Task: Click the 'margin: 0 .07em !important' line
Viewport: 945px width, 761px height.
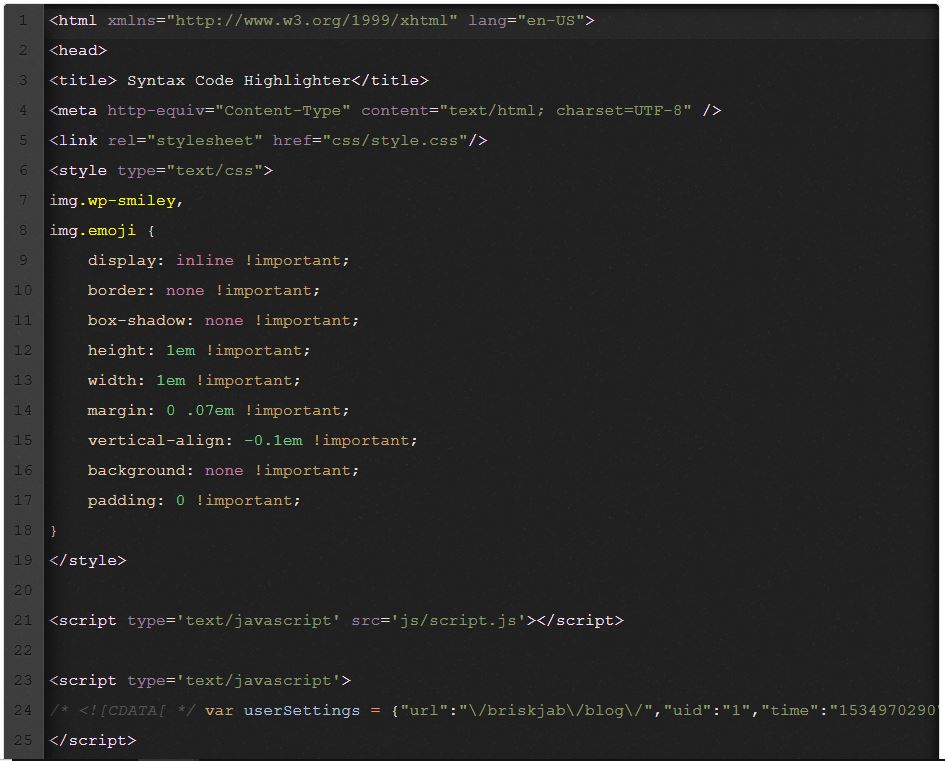Action: 218,410
